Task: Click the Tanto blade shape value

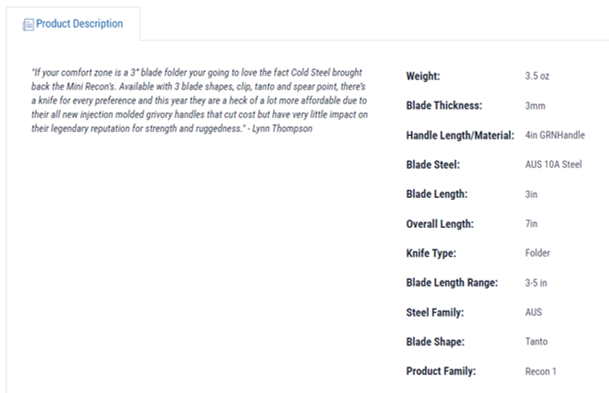Action: (536, 342)
